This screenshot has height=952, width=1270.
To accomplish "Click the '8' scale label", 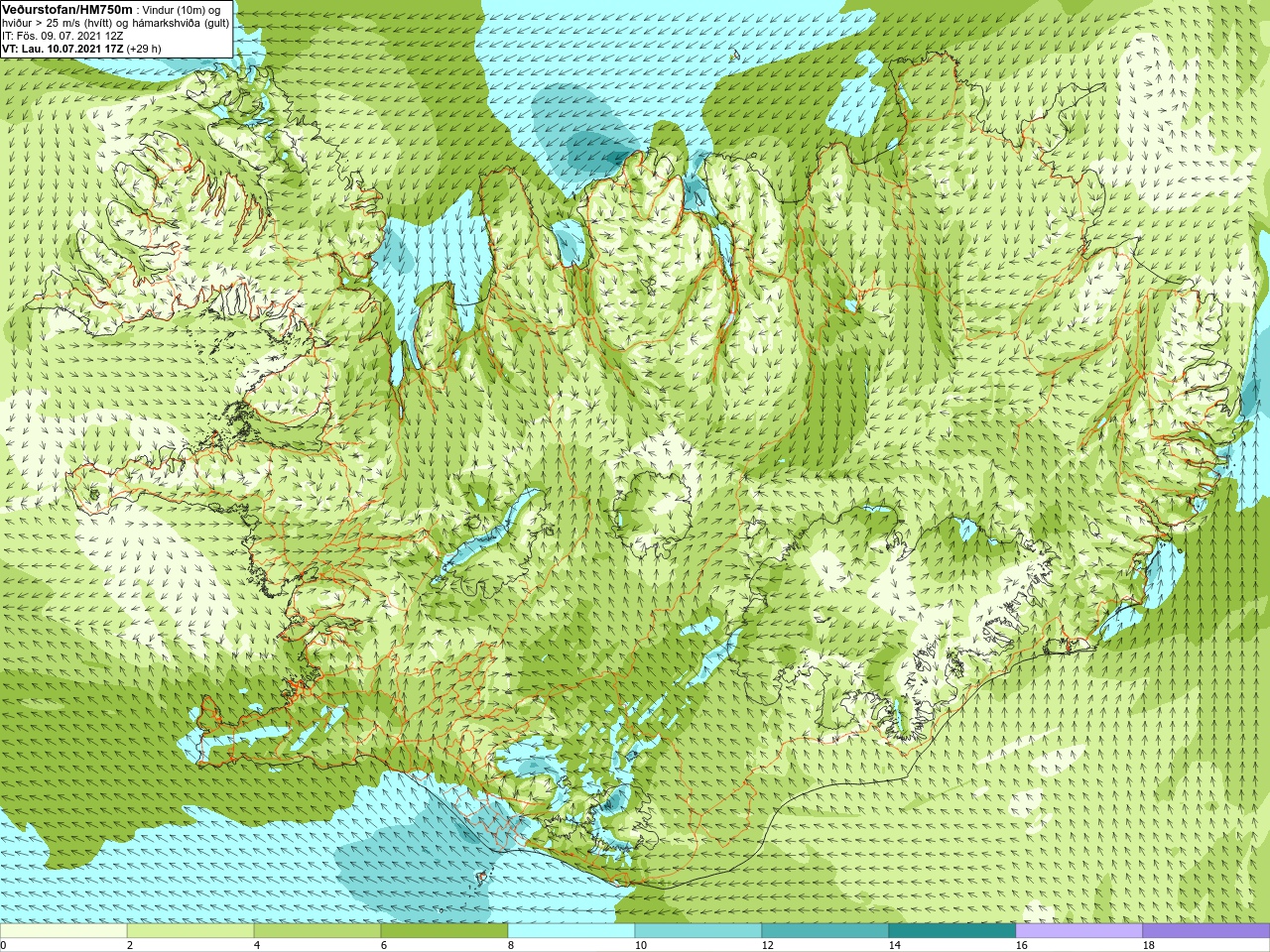I will click(x=511, y=945).
